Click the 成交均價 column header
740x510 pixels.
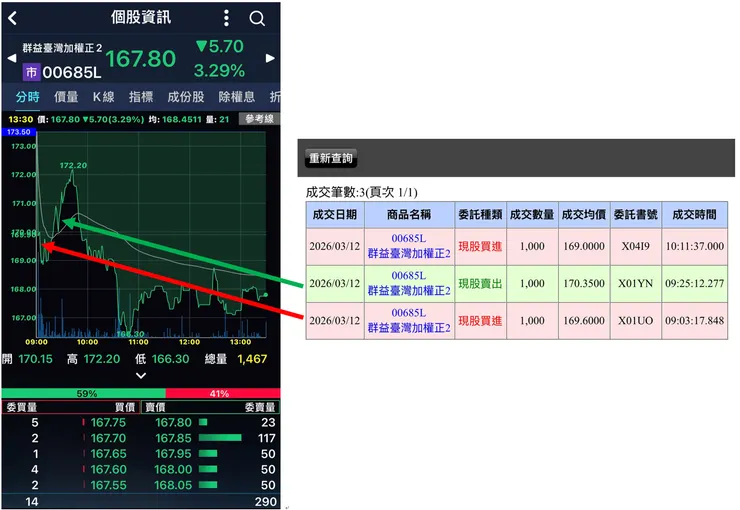[x=584, y=215]
